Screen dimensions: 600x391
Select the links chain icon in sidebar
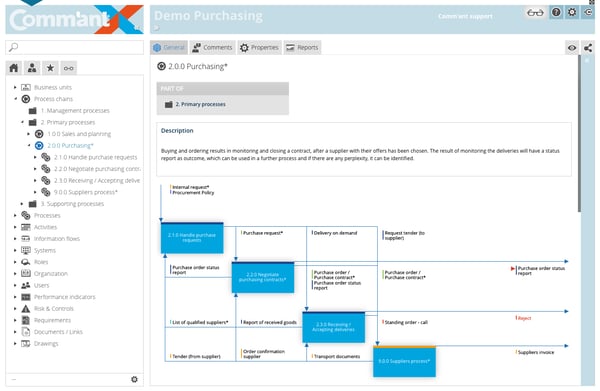[69, 68]
